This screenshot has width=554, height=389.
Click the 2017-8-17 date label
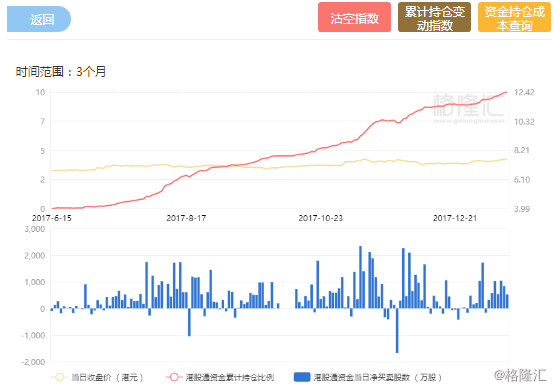tap(186, 218)
